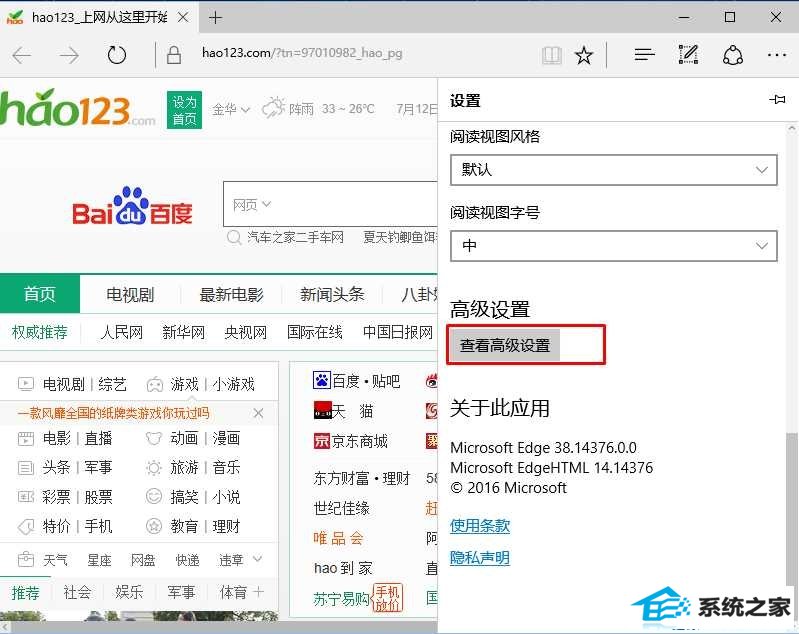Viewport: 799px width, 634px height.
Task: Open the 汽车之家二手车网 search suggestion
Action: pos(296,237)
